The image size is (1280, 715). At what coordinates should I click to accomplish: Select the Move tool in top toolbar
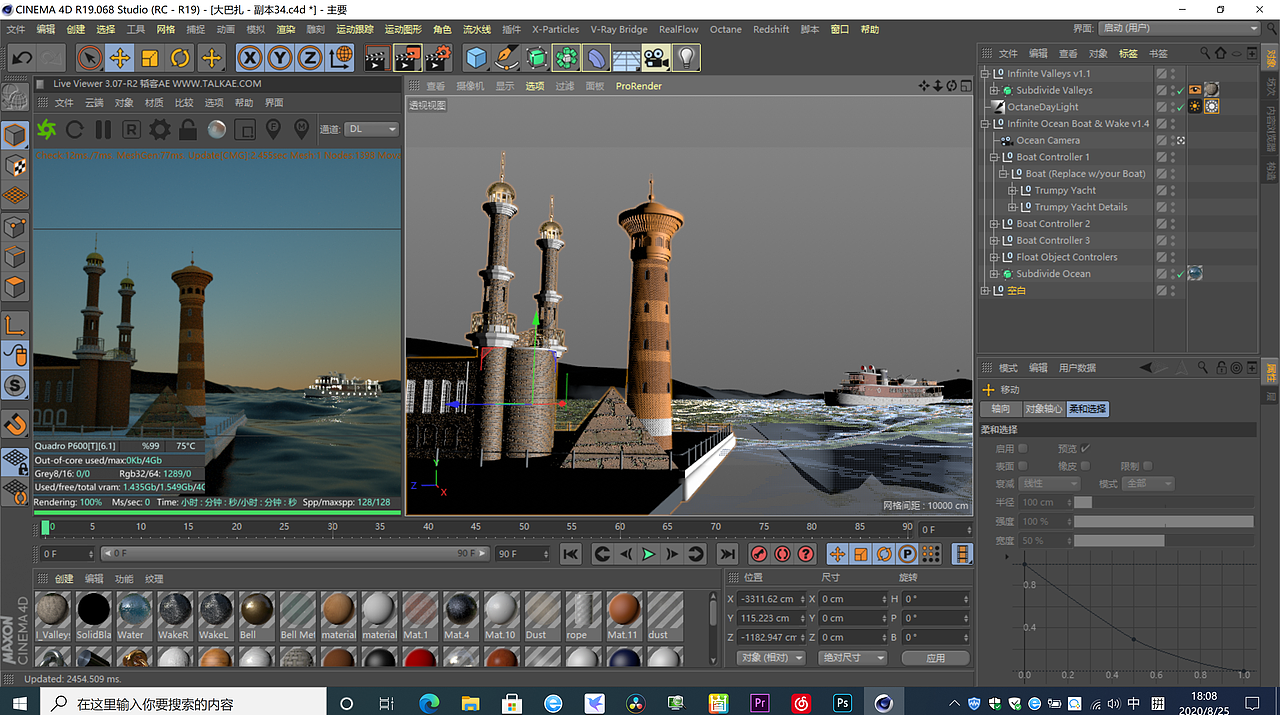click(x=119, y=58)
